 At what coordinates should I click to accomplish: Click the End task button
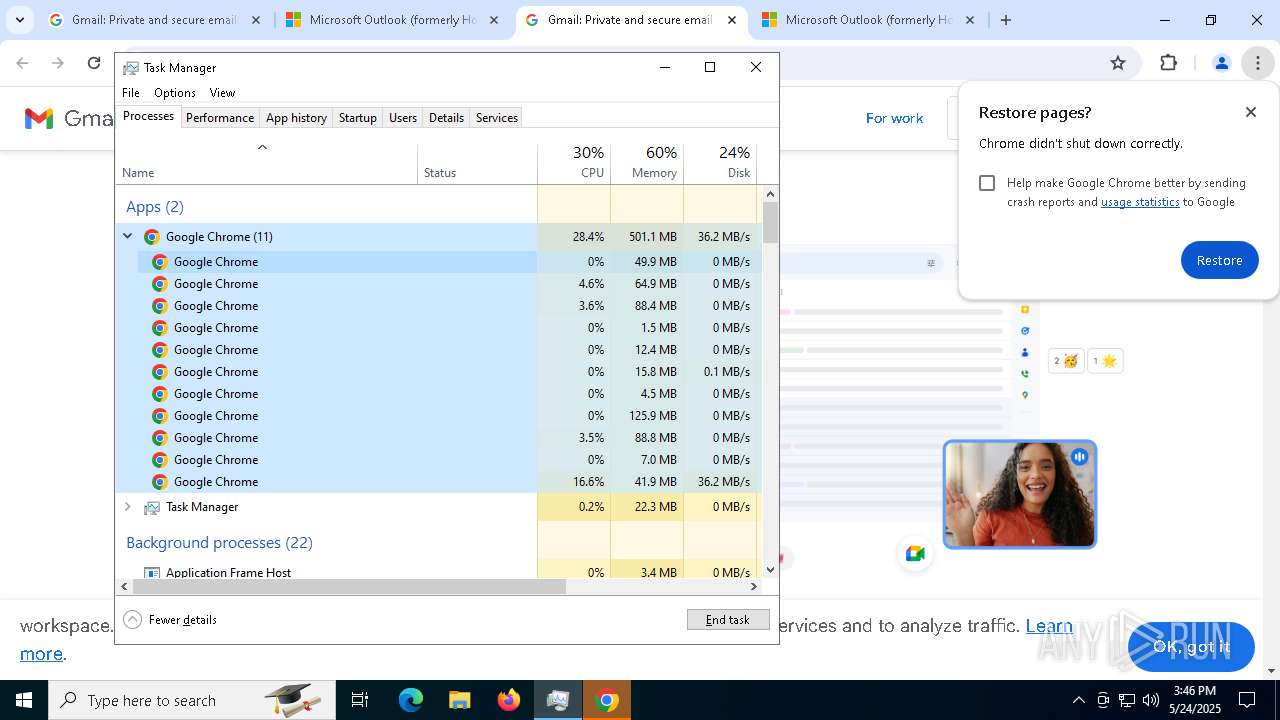pyautogui.click(x=728, y=620)
